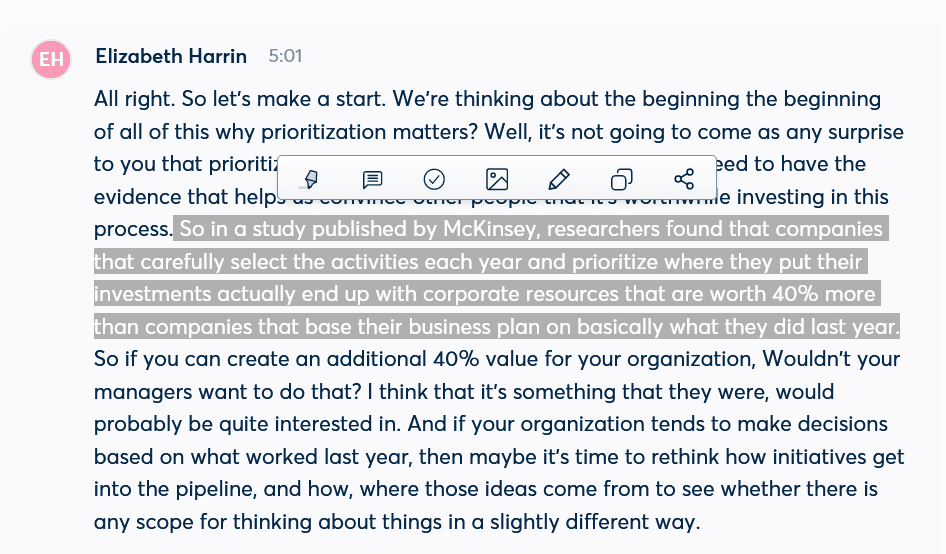Viewport: 946px width, 554px height.
Task: Mark selection as action item with checkmark icon
Action: pos(434,179)
